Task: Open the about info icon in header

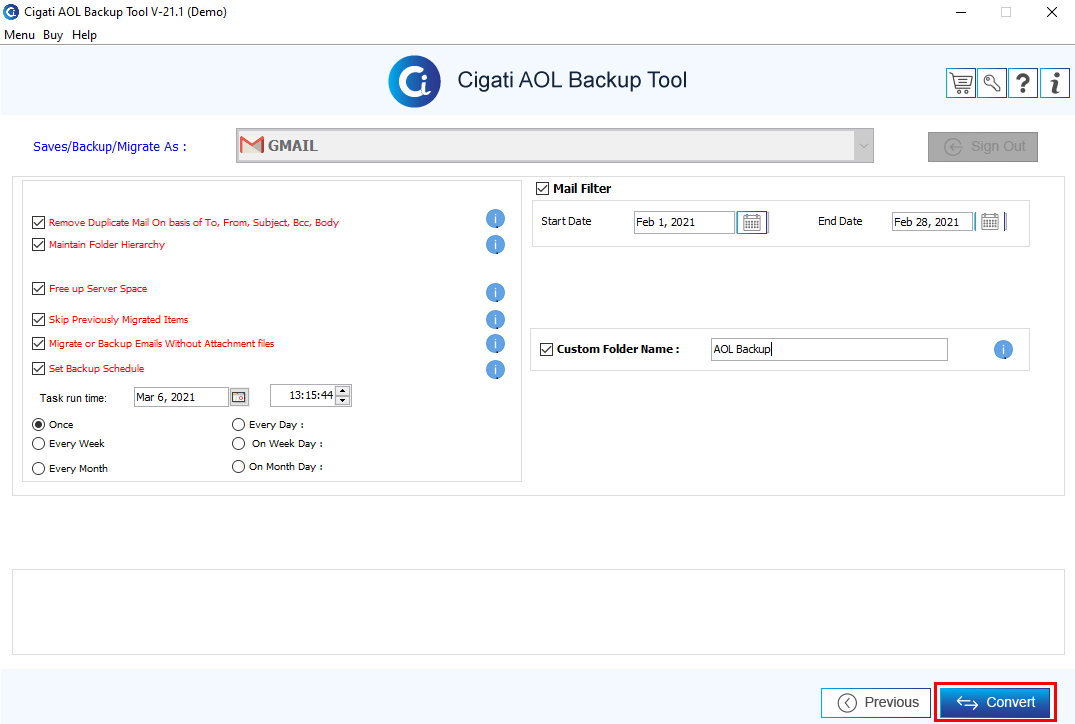Action: coord(1054,84)
